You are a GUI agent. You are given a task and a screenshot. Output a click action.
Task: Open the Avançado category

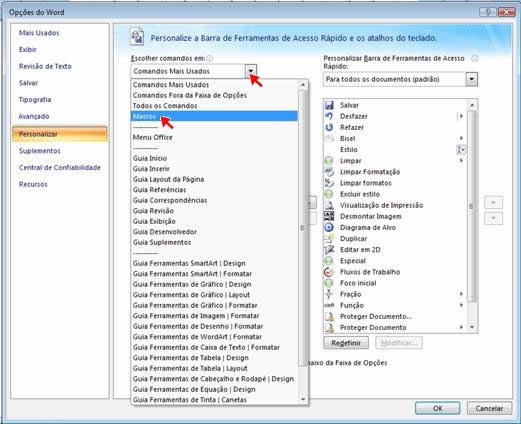point(34,116)
